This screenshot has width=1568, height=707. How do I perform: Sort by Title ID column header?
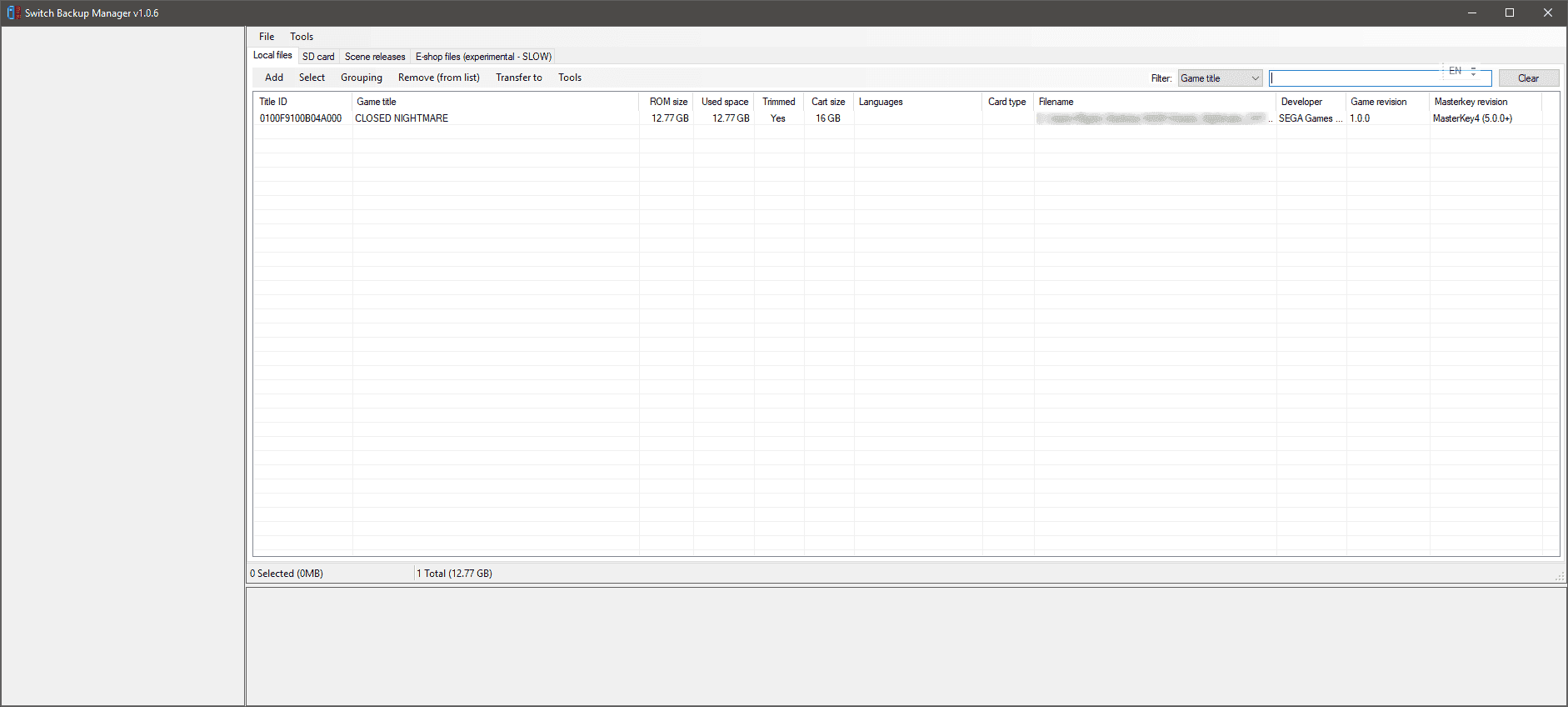(303, 102)
